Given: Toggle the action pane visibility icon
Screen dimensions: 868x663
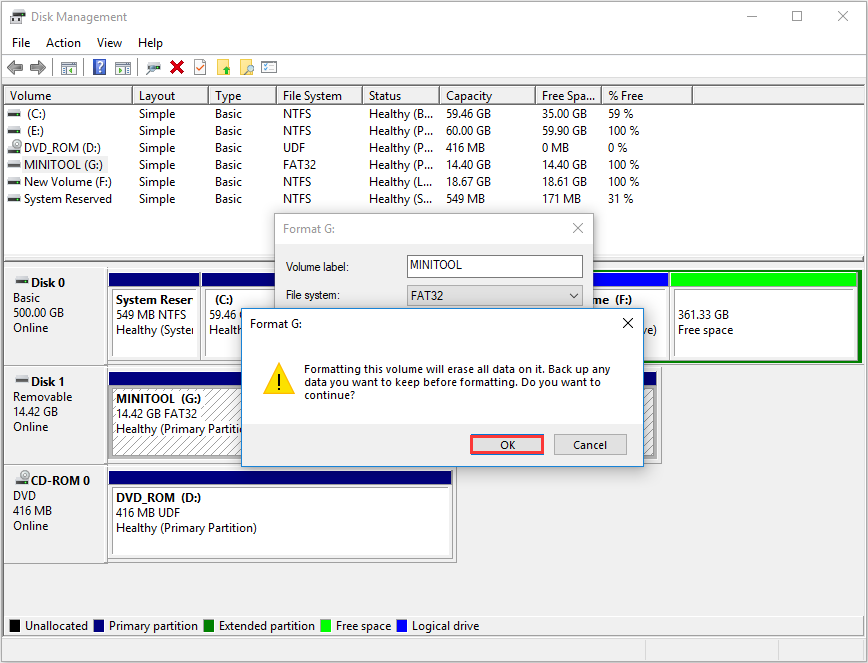Looking at the screenshot, I should click(123, 67).
